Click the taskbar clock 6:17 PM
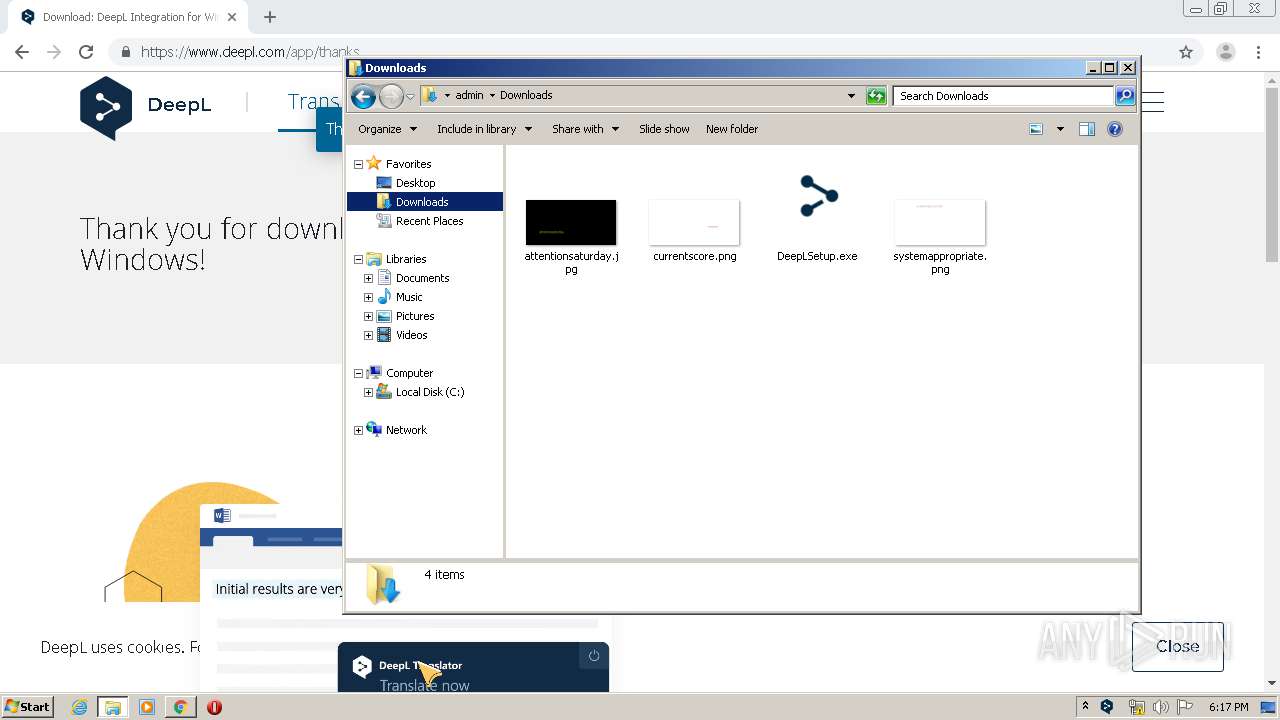1280x720 pixels. click(x=1228, y=707)
